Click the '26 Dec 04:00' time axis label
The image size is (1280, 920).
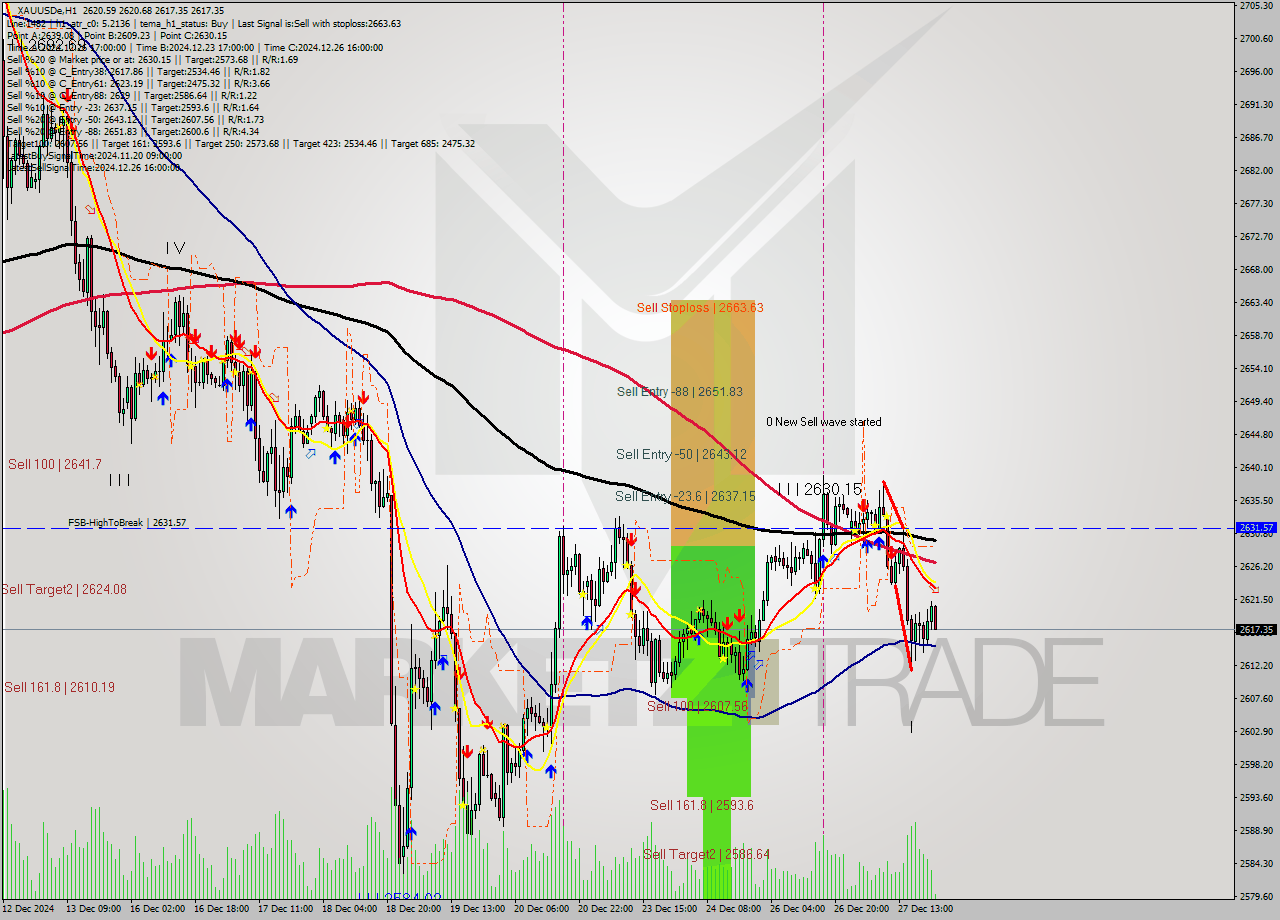[x=797, y=909]
